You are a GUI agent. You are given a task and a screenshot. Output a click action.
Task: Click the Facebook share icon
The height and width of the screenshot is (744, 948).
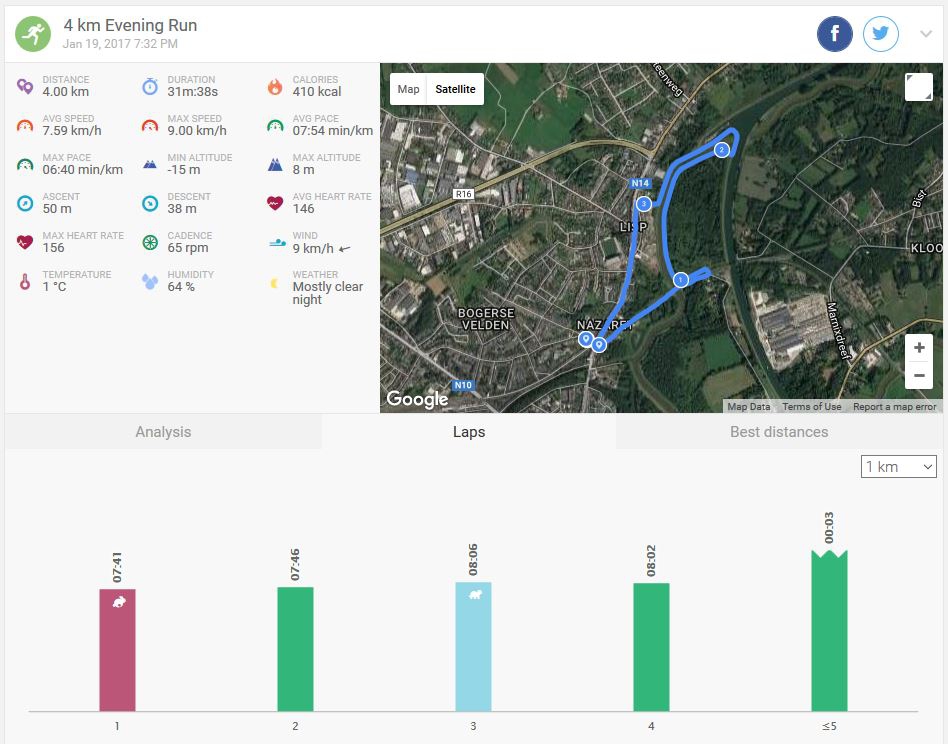click(x=835, y=35)
